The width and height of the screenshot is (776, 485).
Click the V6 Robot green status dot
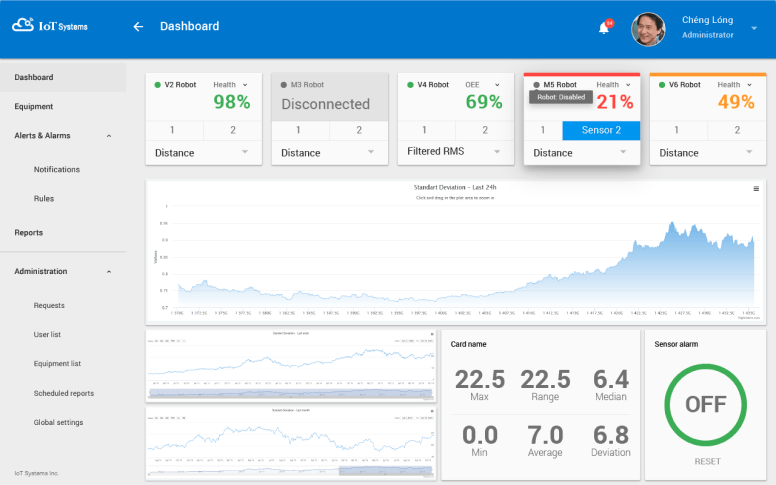662,85
